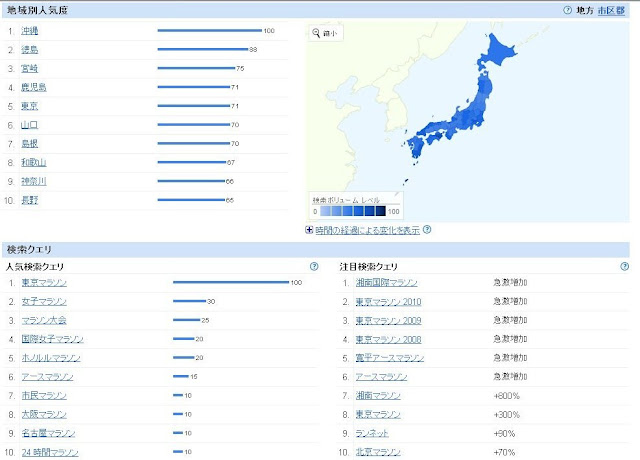This screenshot has height=460, width=640.
Task: Open 寛平アースマラソン rising query
Action: tap(390, 358)
